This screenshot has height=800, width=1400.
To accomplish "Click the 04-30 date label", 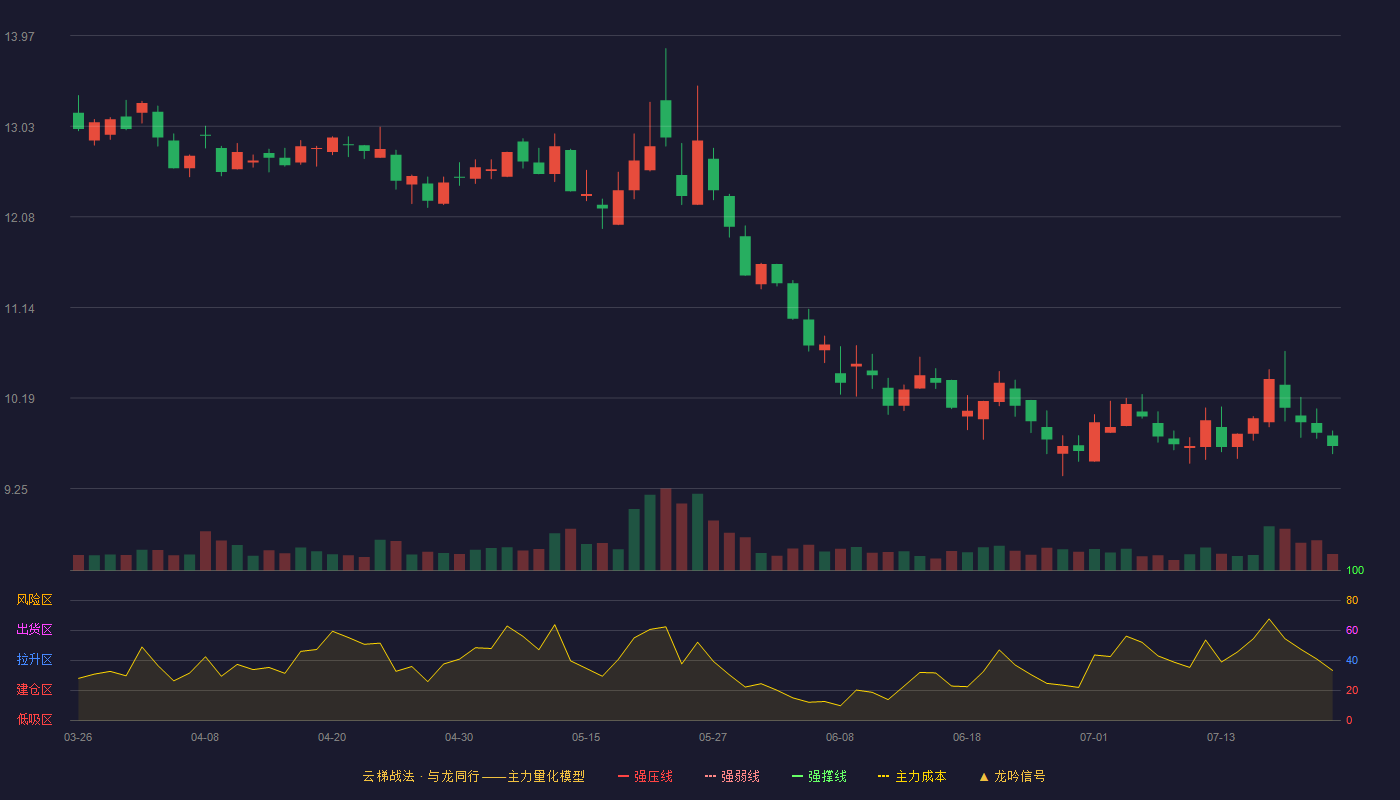I will coord(459,737).
